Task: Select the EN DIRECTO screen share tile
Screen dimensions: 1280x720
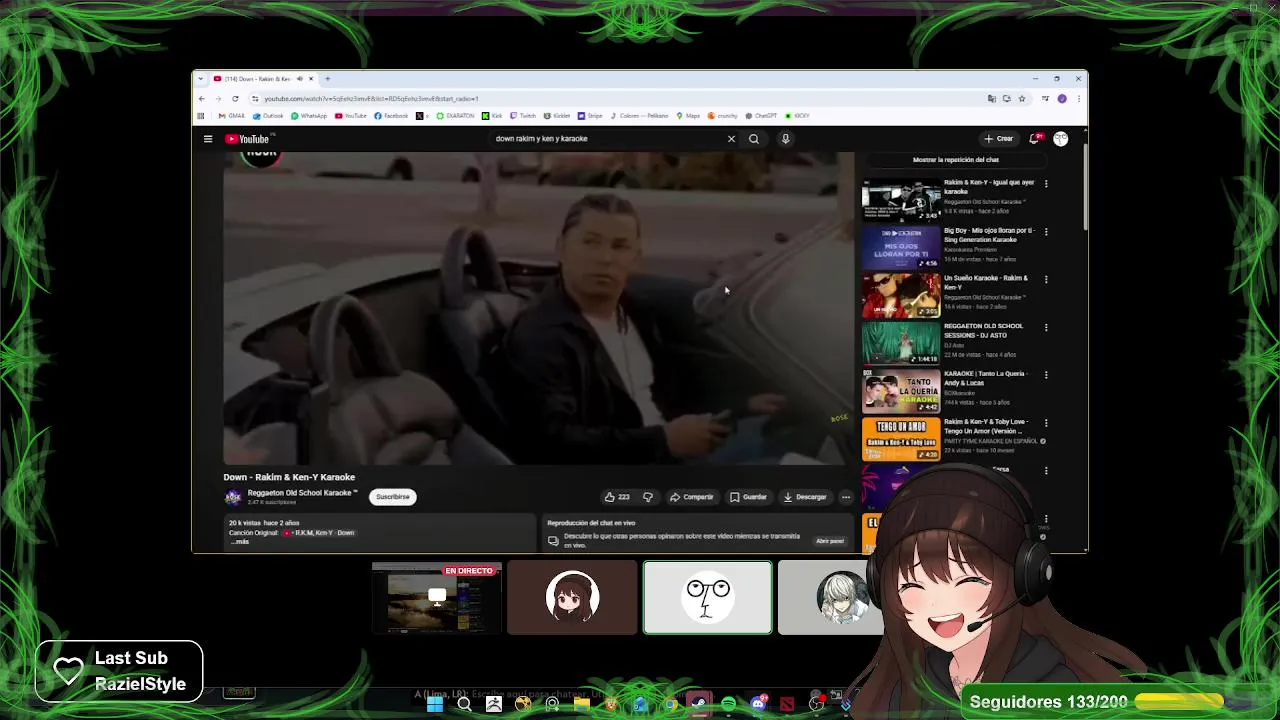Action: [436, 598]
